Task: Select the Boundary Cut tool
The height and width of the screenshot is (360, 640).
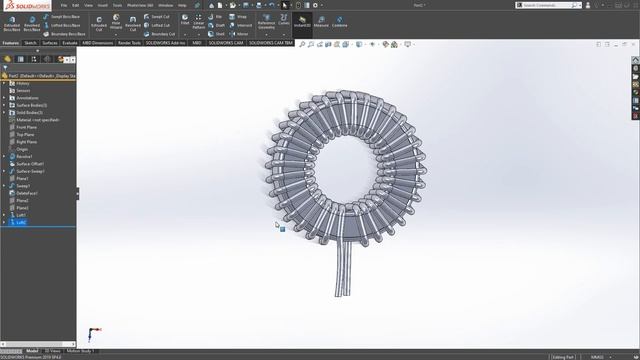Action: 159,34
